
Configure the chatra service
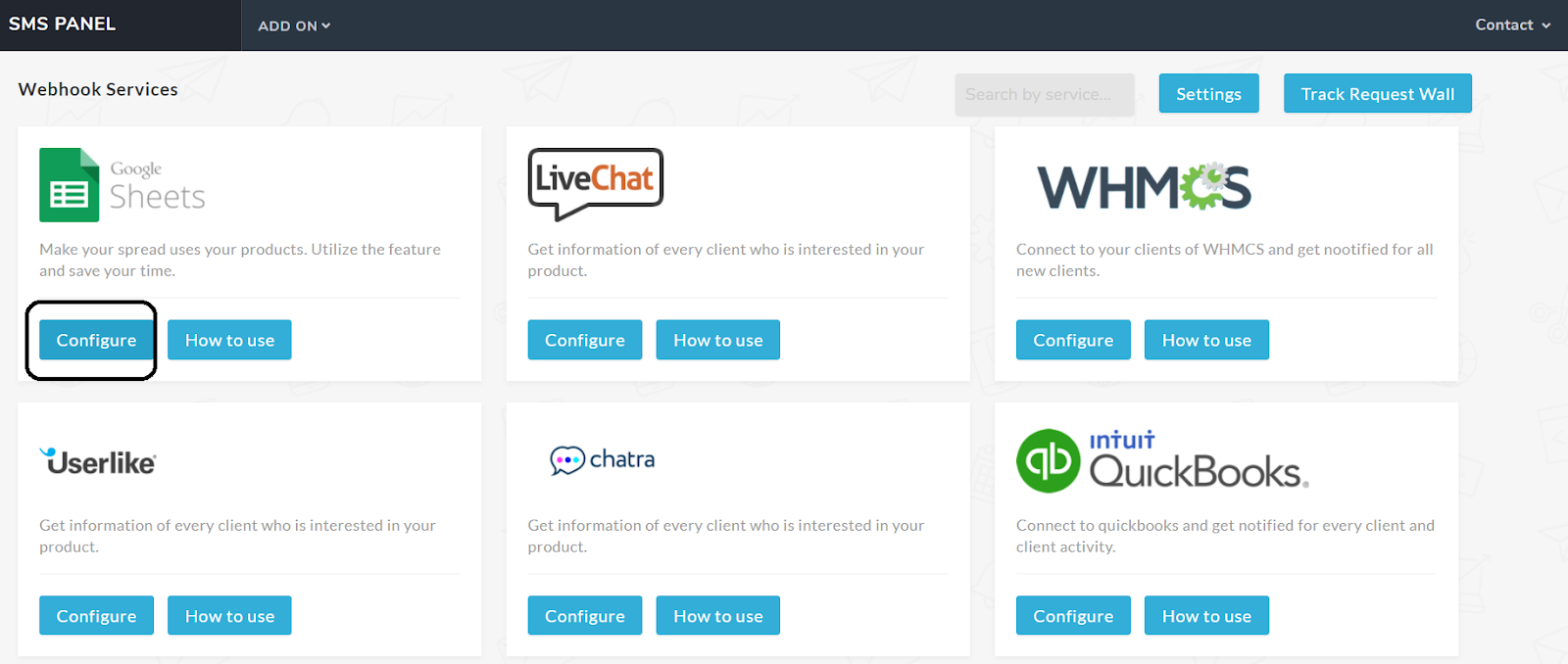584,616
